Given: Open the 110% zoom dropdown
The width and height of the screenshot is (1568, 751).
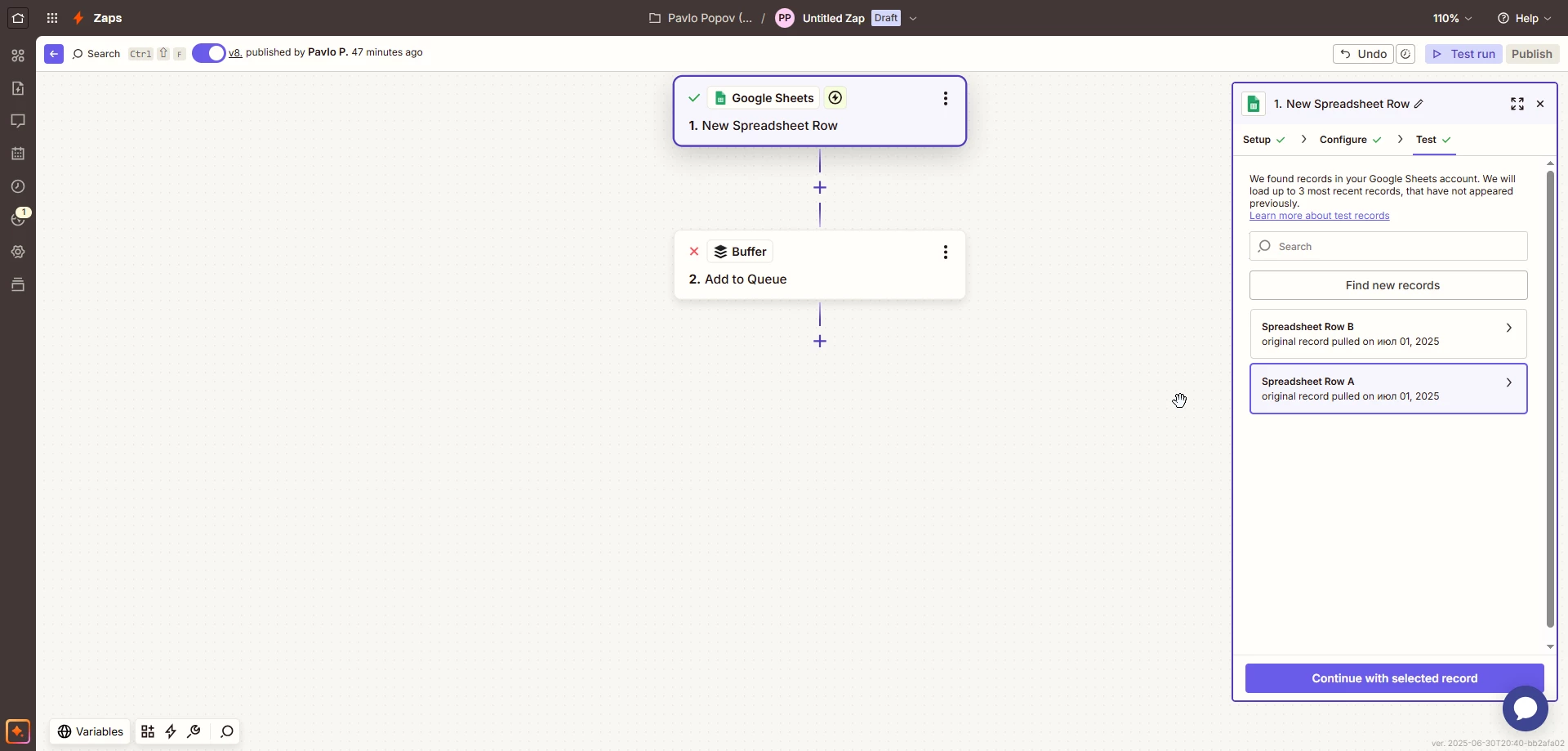Looking at the screenshot, I should coord(1452,18).
